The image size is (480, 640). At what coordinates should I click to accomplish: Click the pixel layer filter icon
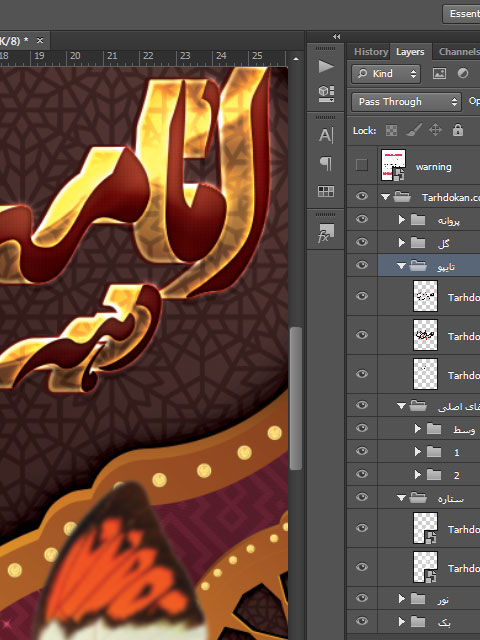439,73
